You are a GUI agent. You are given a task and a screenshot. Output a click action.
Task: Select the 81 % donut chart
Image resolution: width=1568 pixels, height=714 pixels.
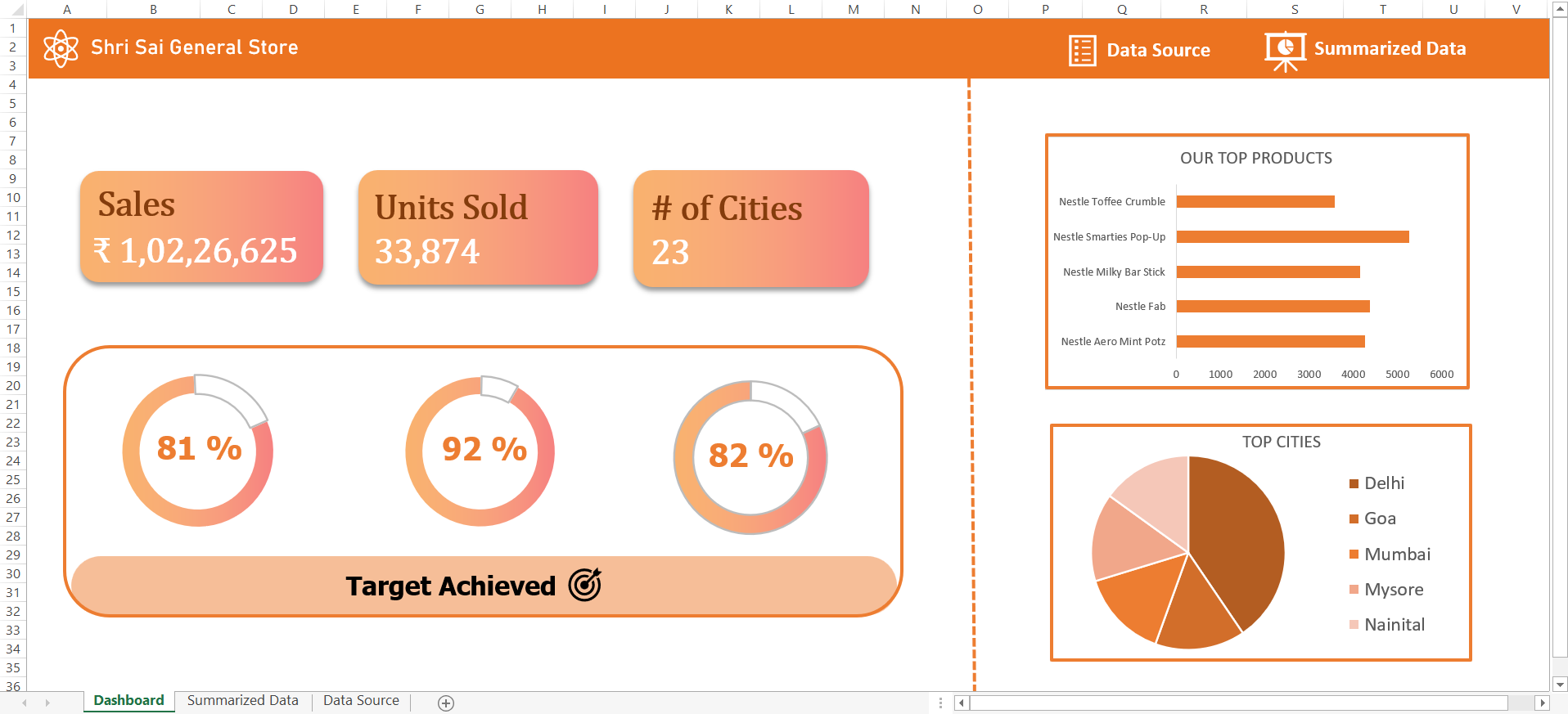[197, 451]
